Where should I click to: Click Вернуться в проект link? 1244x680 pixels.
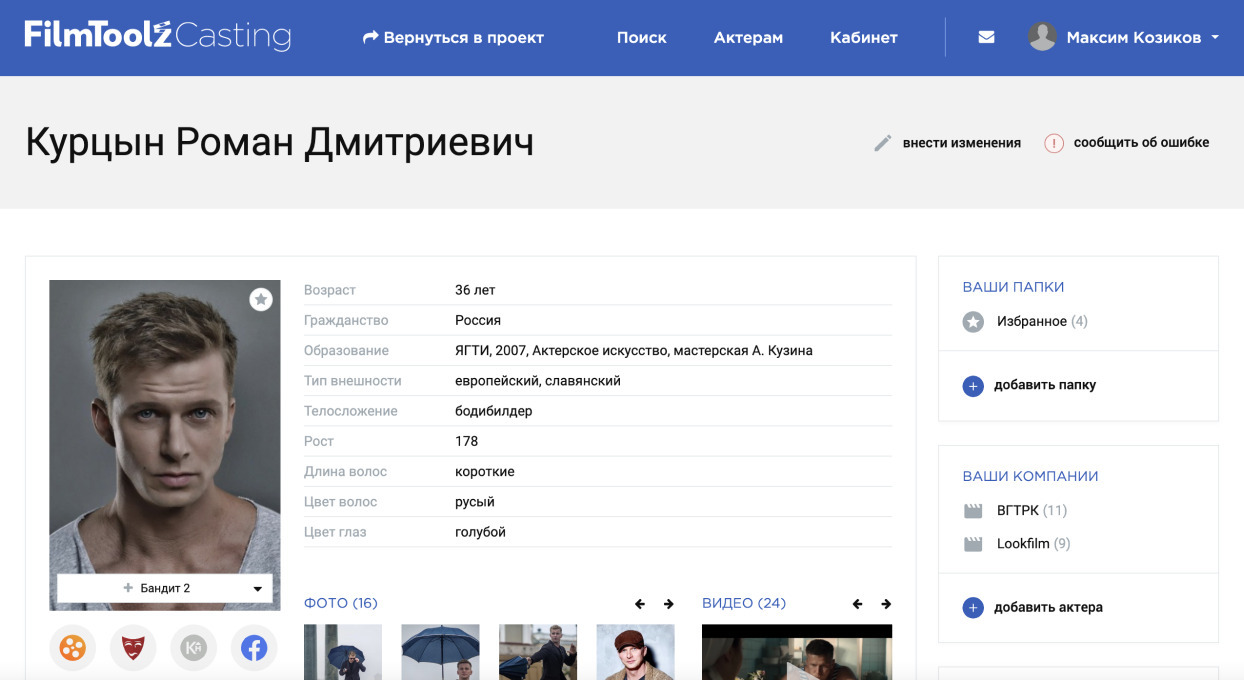453,38
